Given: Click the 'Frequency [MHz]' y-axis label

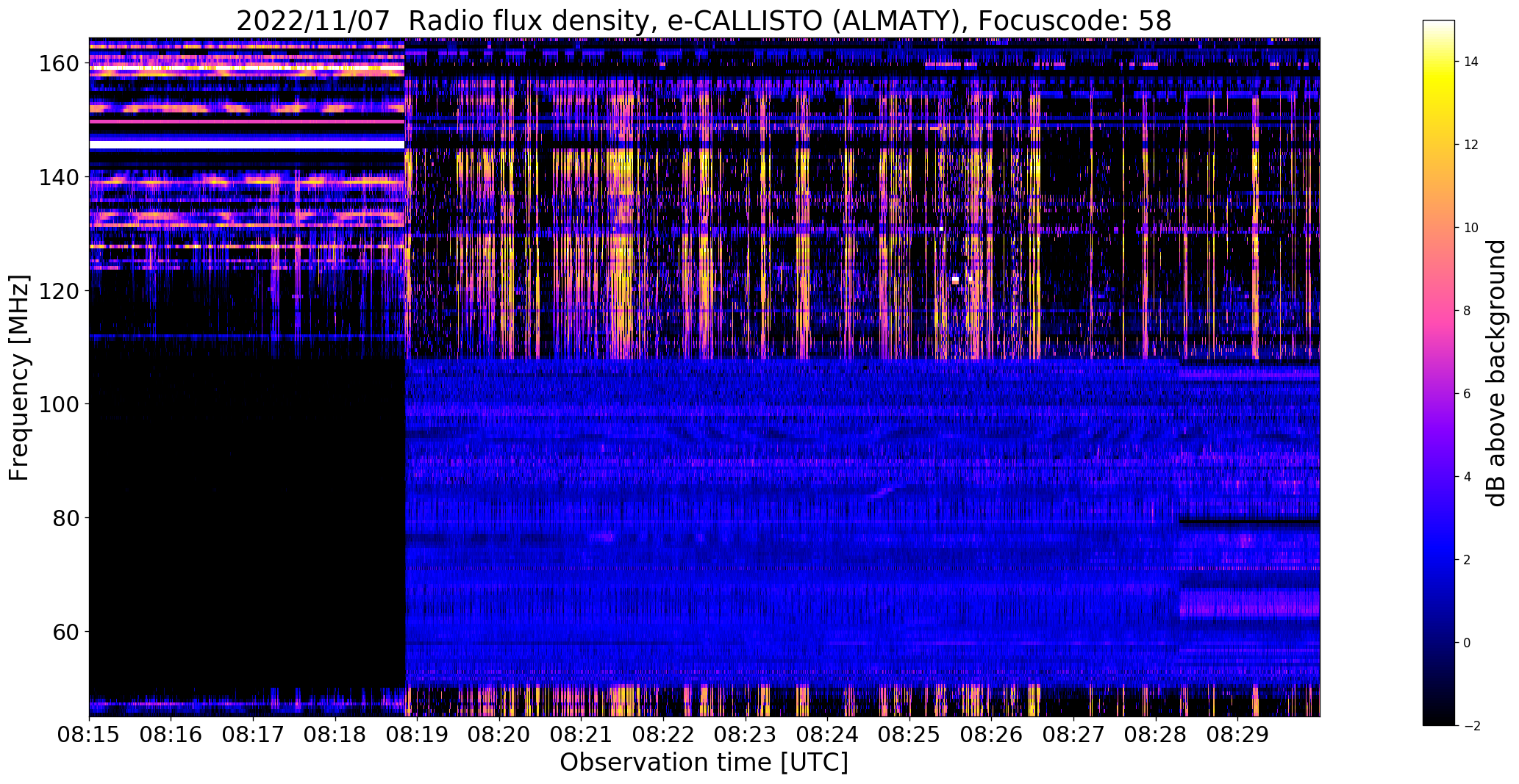Looking at the screenshot, I should click(x=18, y=378).
